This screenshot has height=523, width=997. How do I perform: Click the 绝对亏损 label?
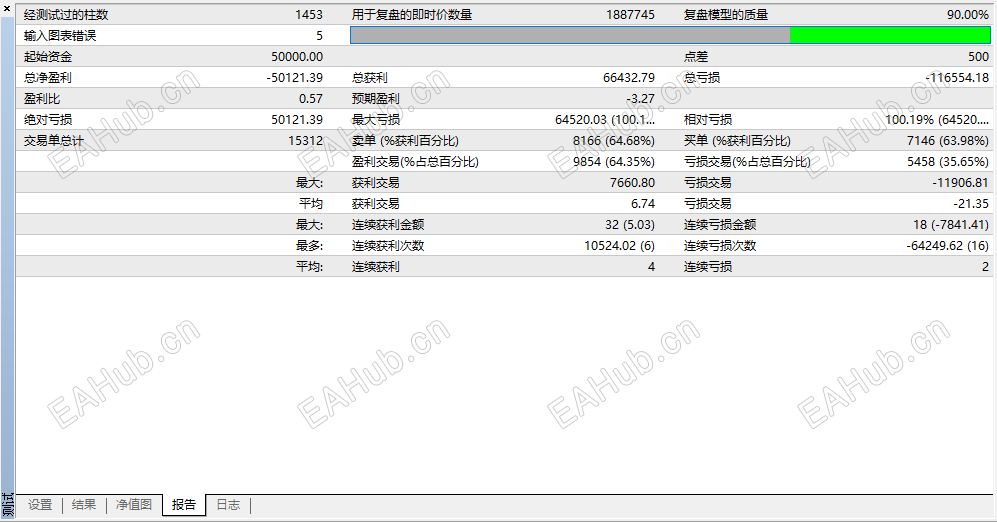click(x=48, y=119)
